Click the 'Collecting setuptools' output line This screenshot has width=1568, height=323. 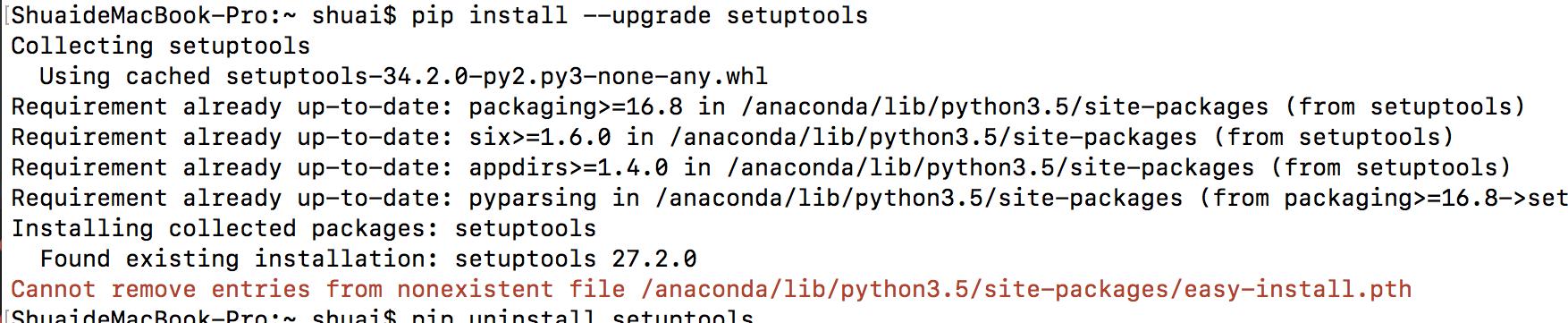(161, 46)
